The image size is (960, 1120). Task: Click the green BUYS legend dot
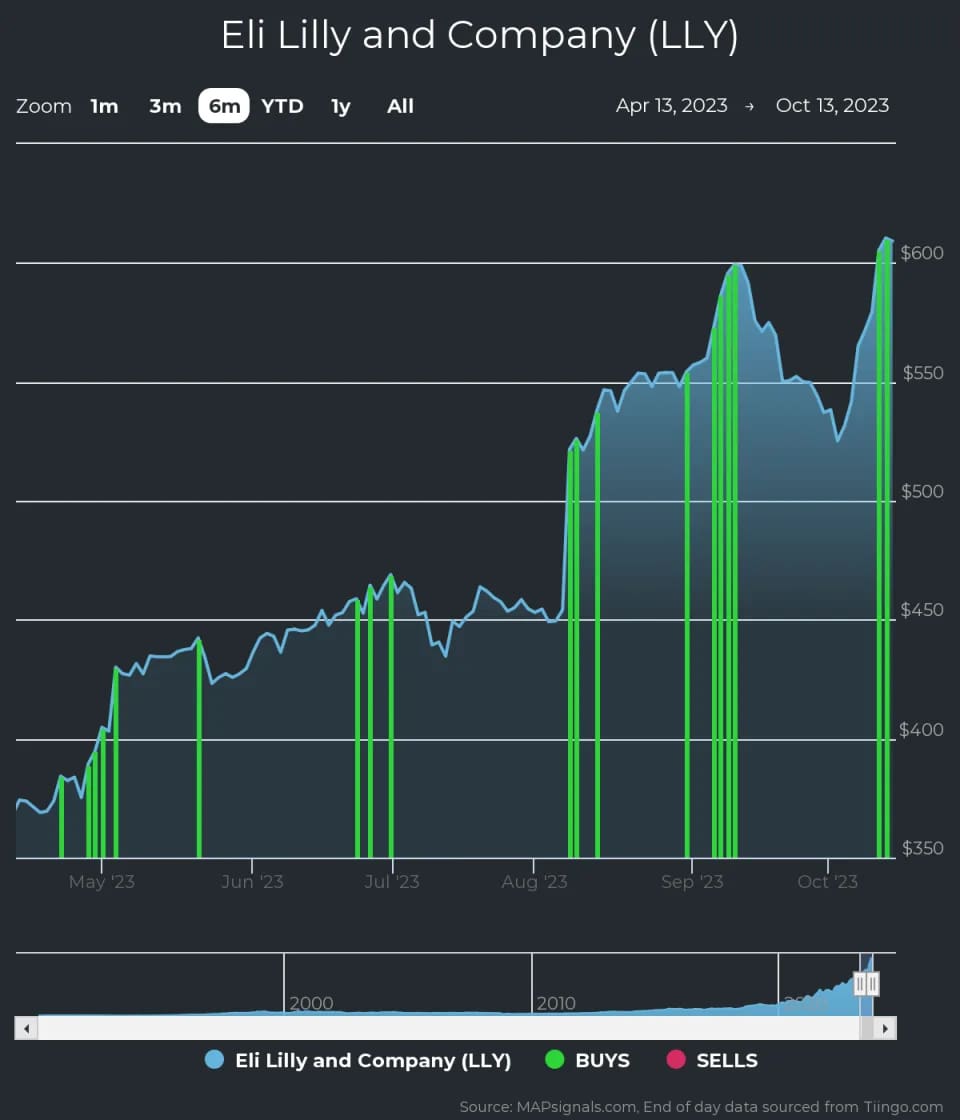554,1059
